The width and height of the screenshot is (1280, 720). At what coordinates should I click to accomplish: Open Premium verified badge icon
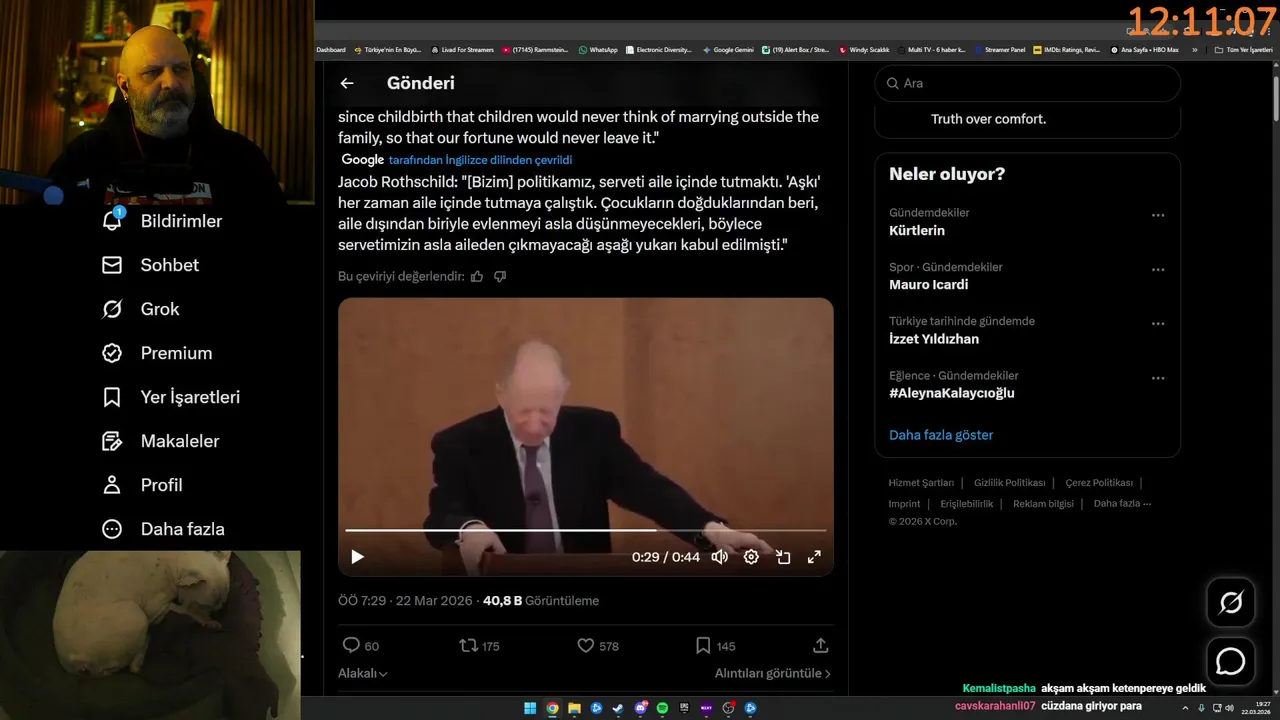[x=112, y=353]
